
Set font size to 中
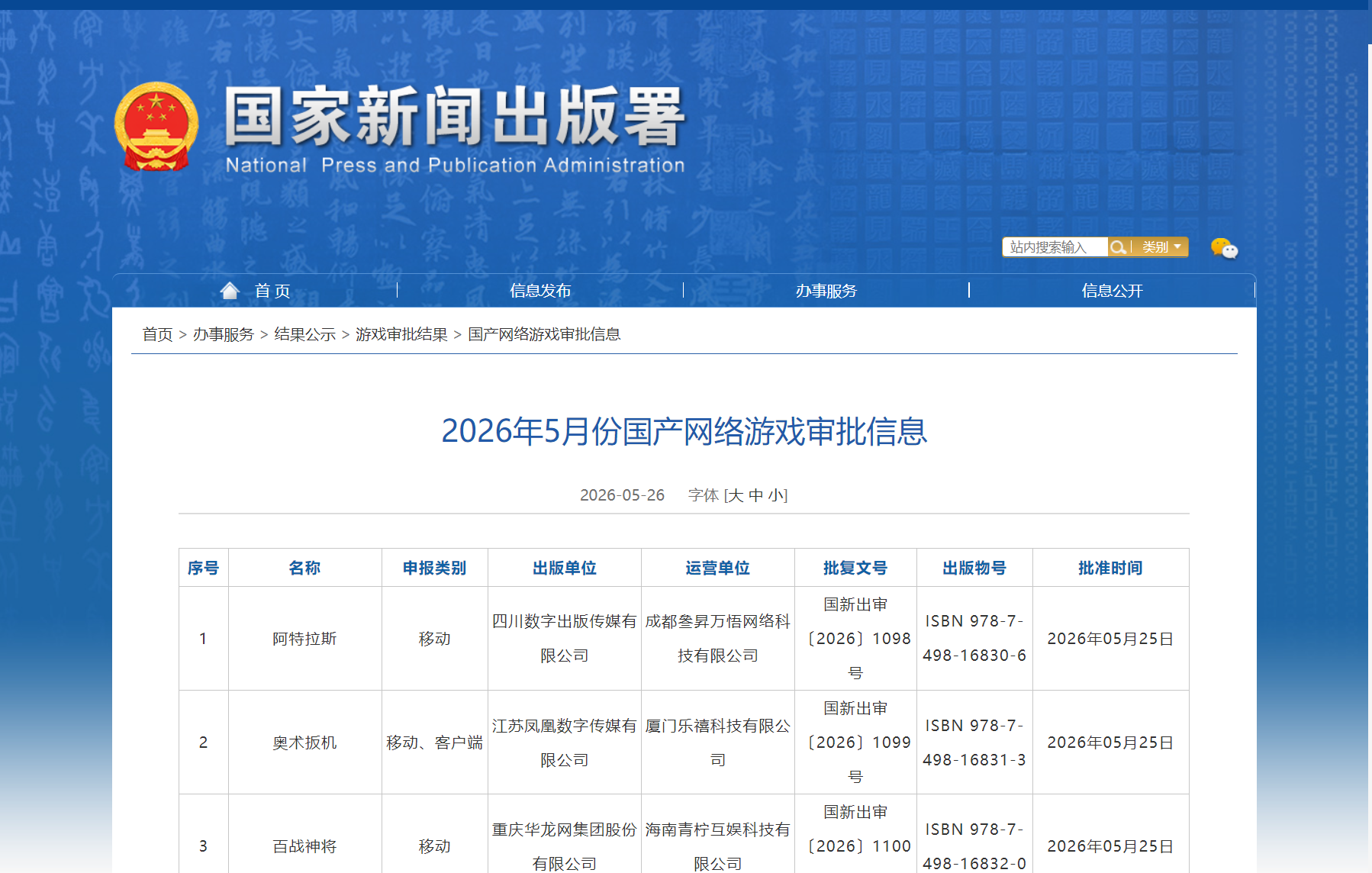pos(756,495)
